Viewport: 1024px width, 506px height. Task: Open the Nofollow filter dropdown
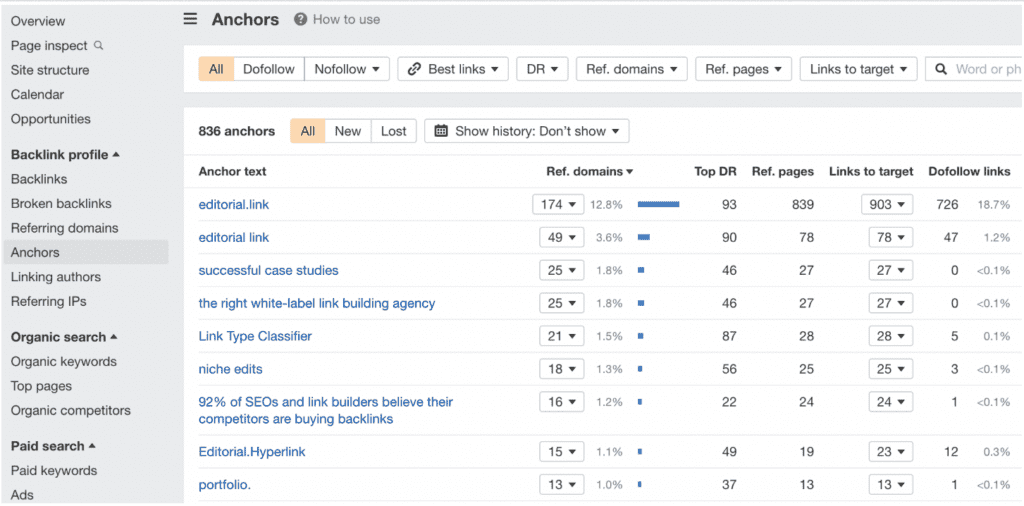(347, 69)
